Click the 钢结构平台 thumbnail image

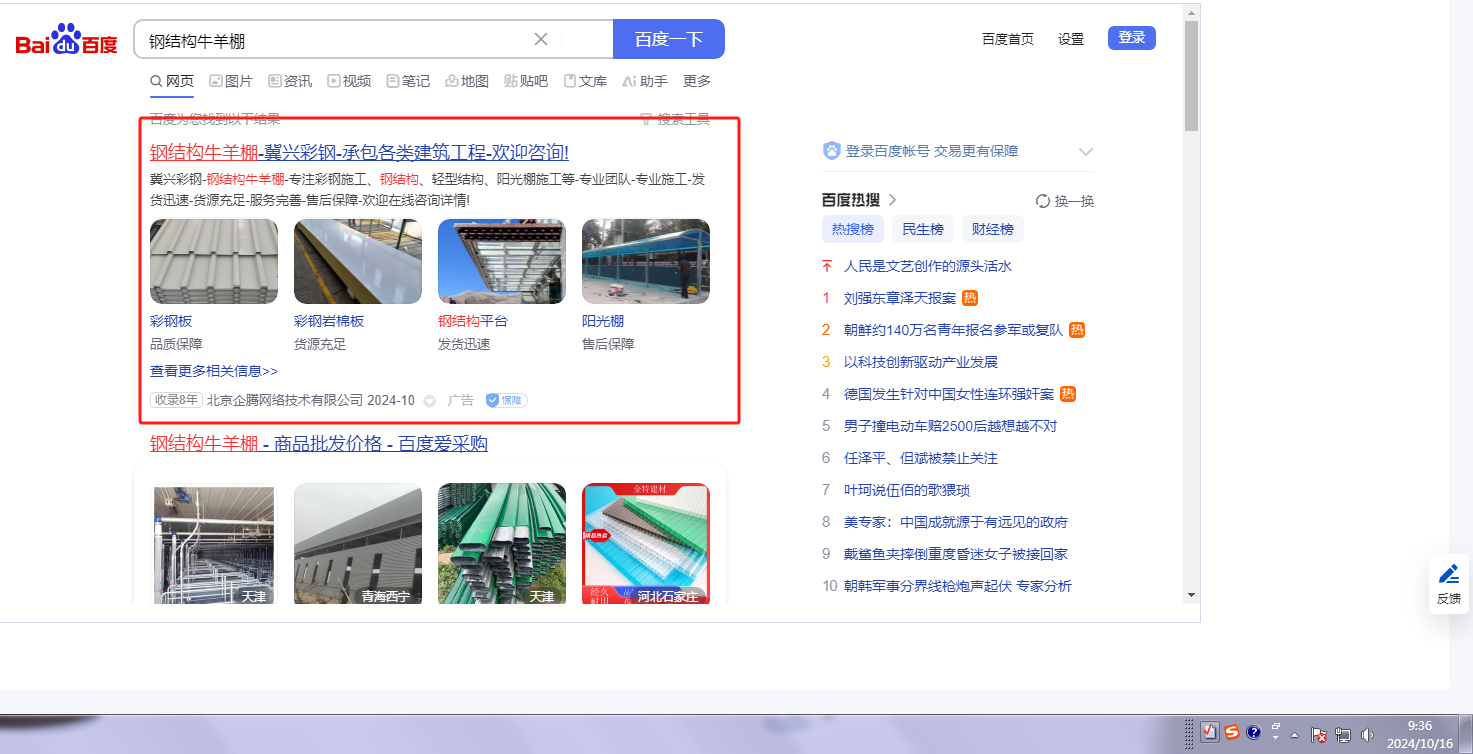point(502,261)
